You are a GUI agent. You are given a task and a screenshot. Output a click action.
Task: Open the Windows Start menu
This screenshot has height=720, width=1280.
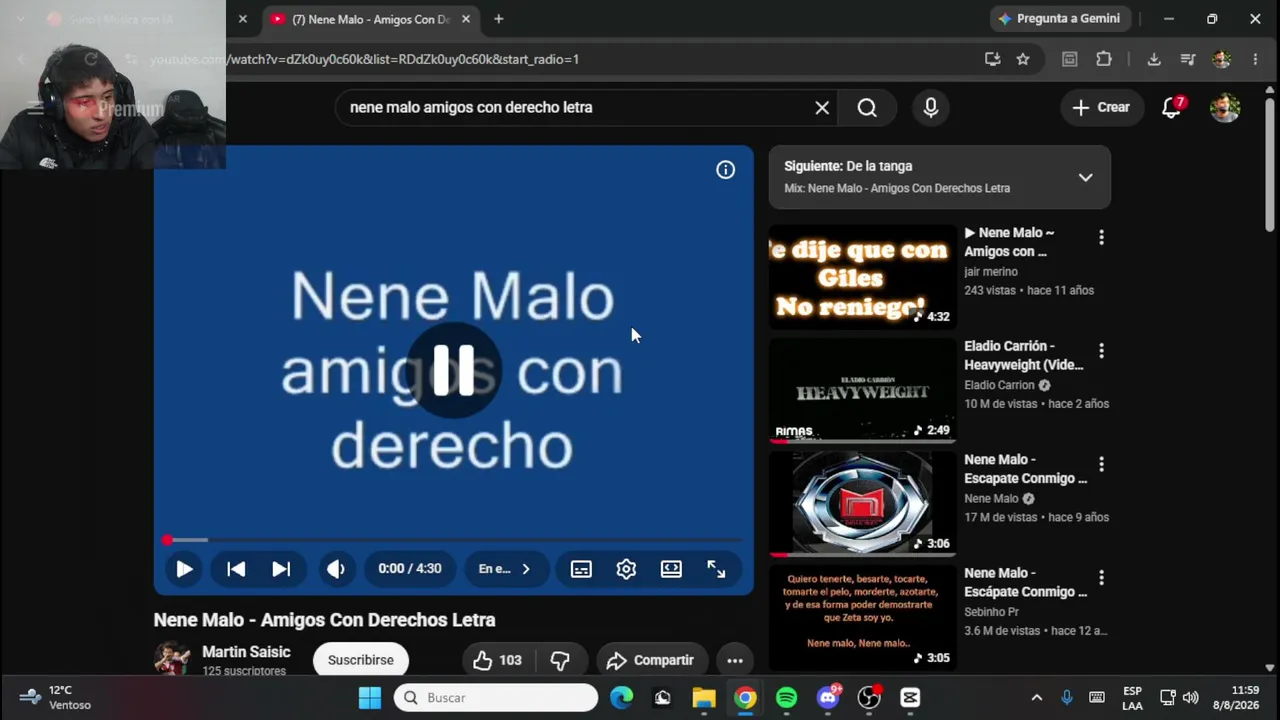[370, 697]
